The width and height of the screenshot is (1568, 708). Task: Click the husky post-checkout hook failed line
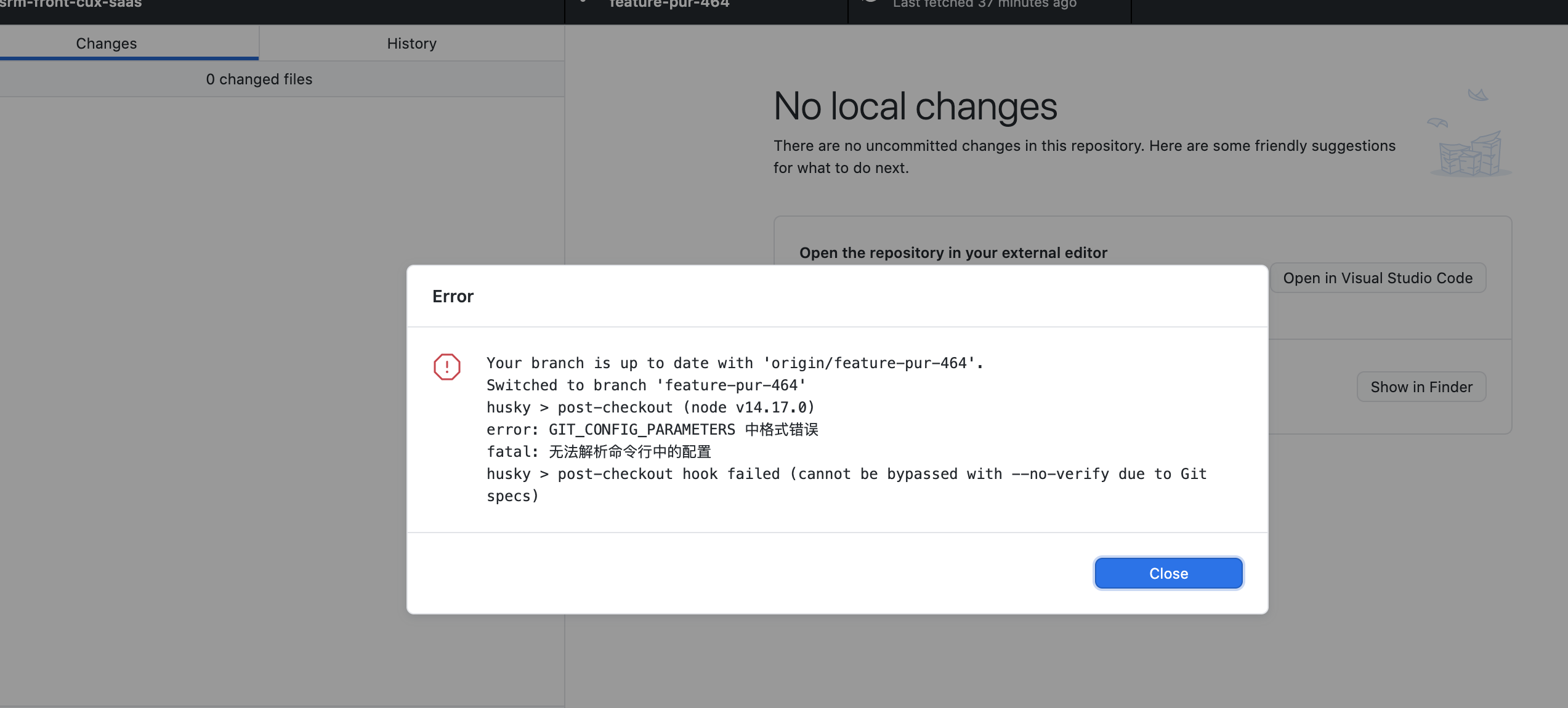tap(846, 474)
